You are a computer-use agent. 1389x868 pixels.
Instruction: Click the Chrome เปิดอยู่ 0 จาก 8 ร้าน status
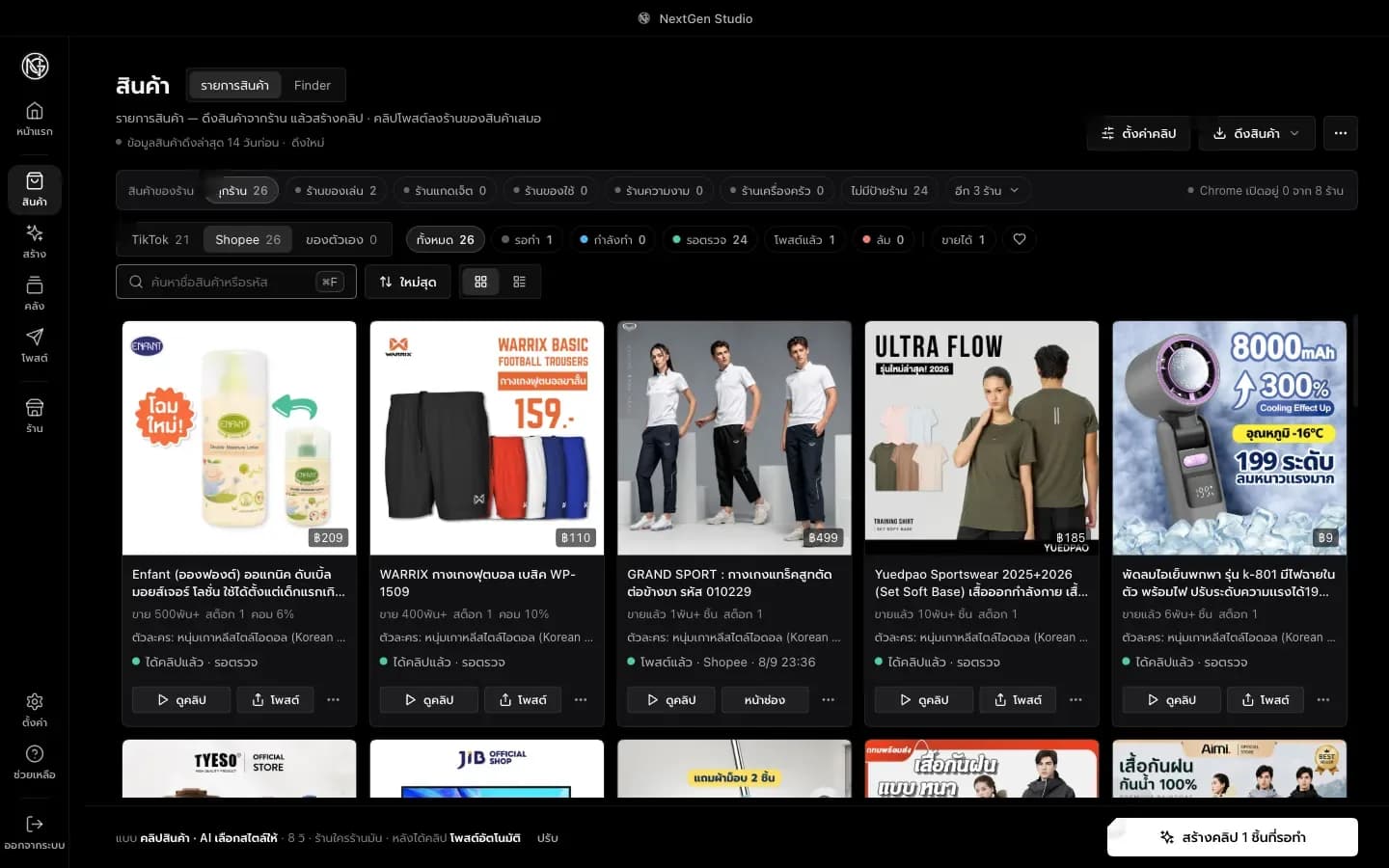[x=1266, y=191]
